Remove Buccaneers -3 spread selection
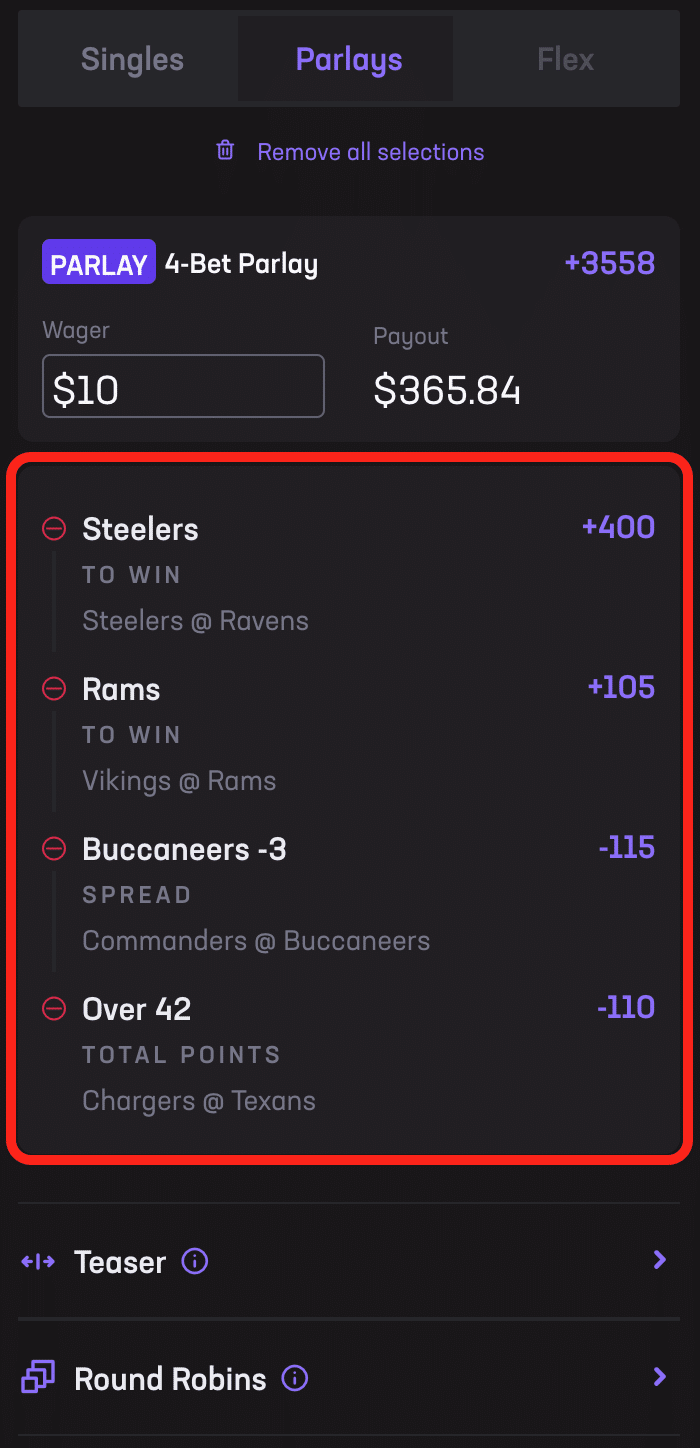The height and width of the screenshot is (1448, 700). click(x=54, y=849)
